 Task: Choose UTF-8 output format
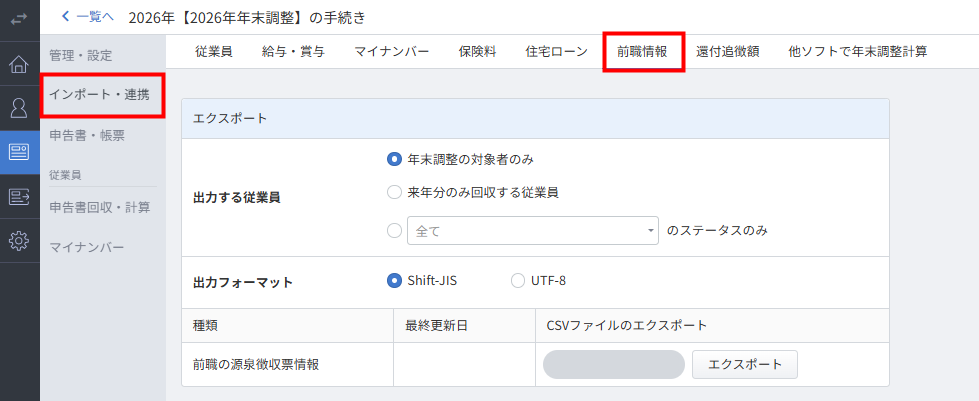pos(518,281)
